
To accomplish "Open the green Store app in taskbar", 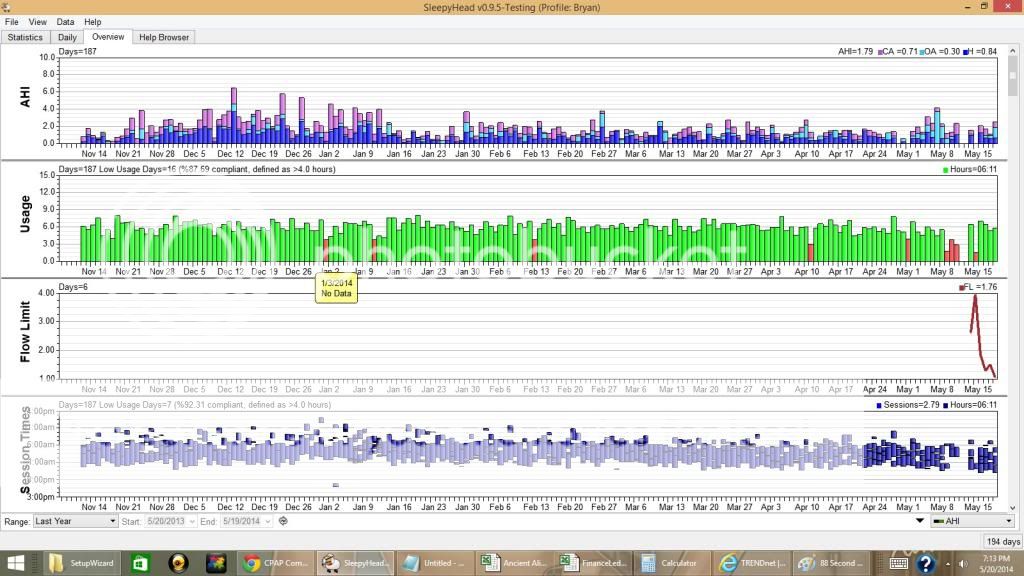I will coord(140,563).
